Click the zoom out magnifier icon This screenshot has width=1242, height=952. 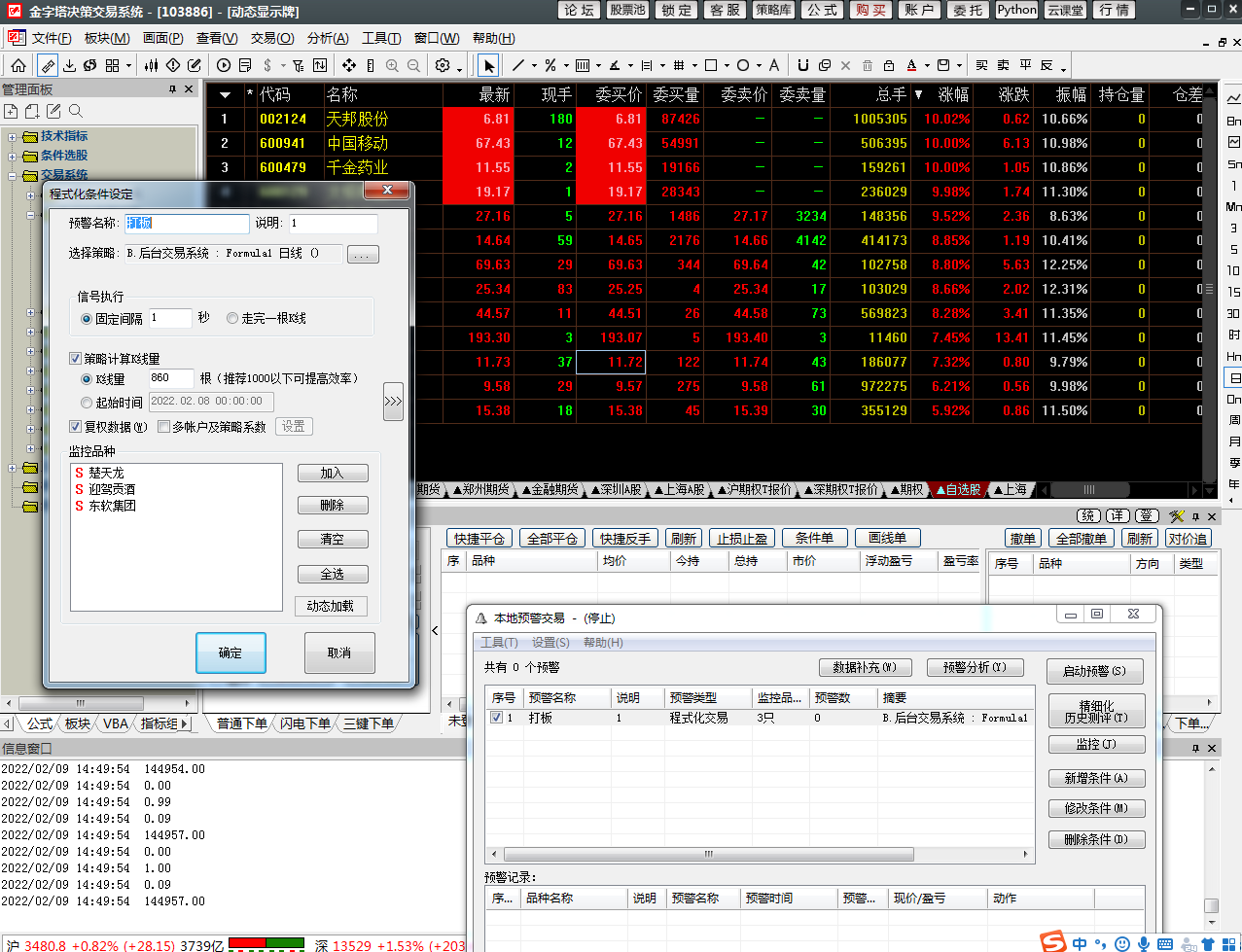413,65
